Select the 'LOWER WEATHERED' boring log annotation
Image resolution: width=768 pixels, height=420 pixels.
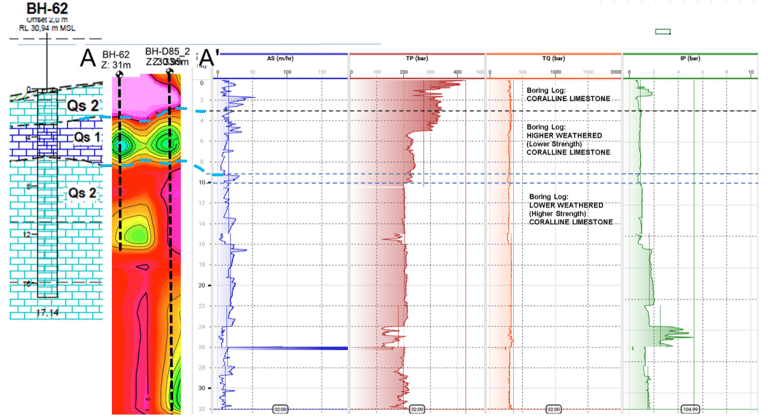pyautogui.click(x=566, y=205)
